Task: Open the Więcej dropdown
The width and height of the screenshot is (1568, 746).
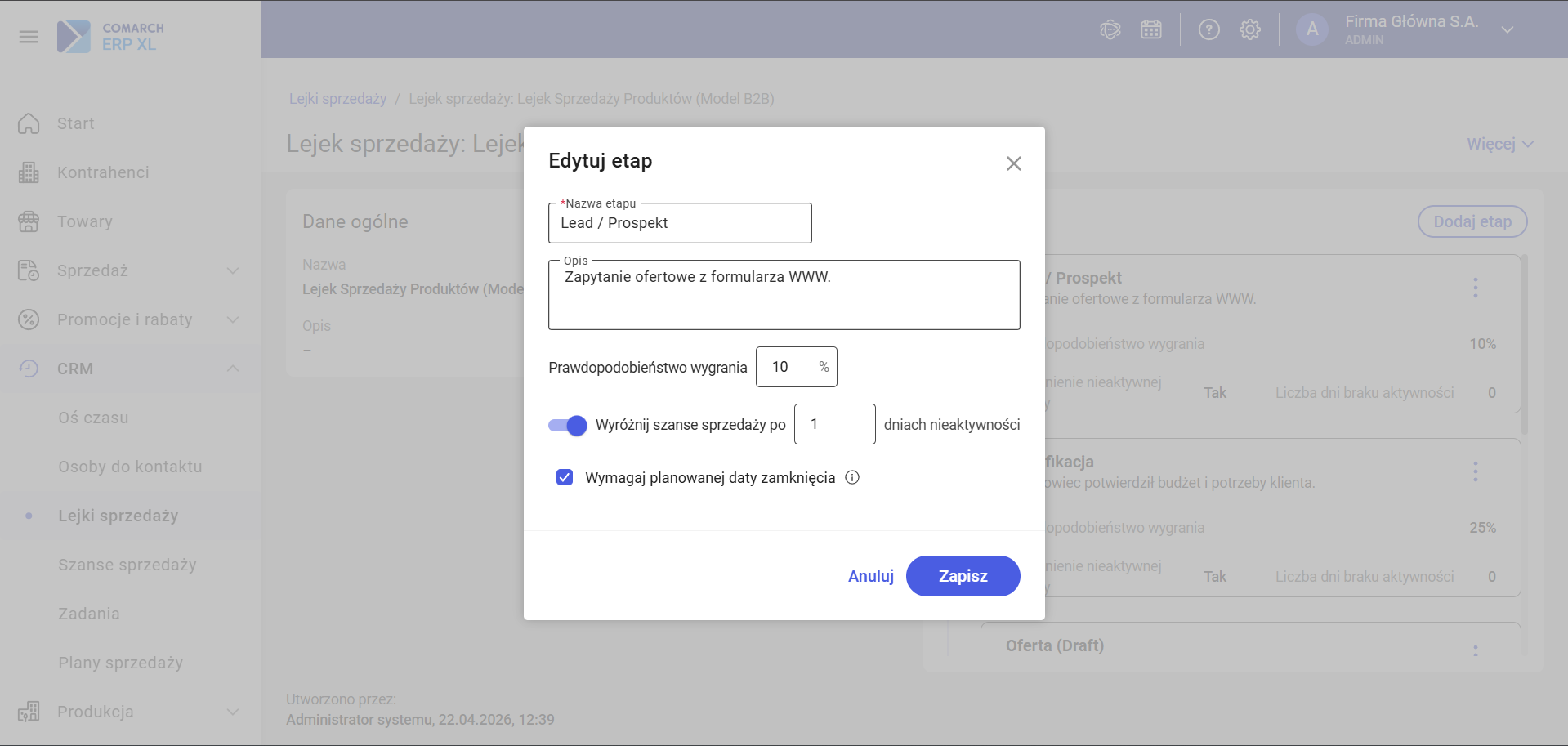Action: [x=1500, y=144]
